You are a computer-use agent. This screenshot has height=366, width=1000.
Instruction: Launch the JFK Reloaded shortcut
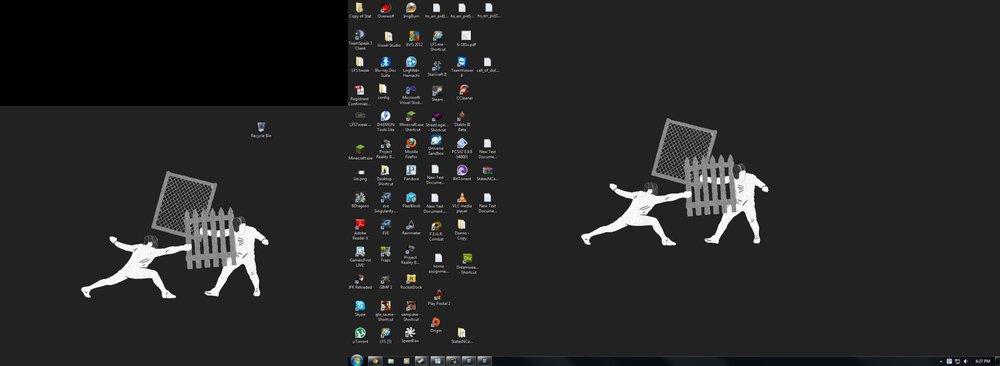coord(360,282)
